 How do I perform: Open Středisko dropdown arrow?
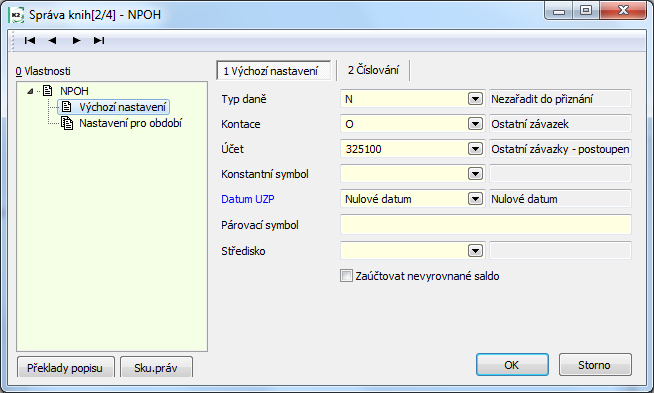pos(475,251)
